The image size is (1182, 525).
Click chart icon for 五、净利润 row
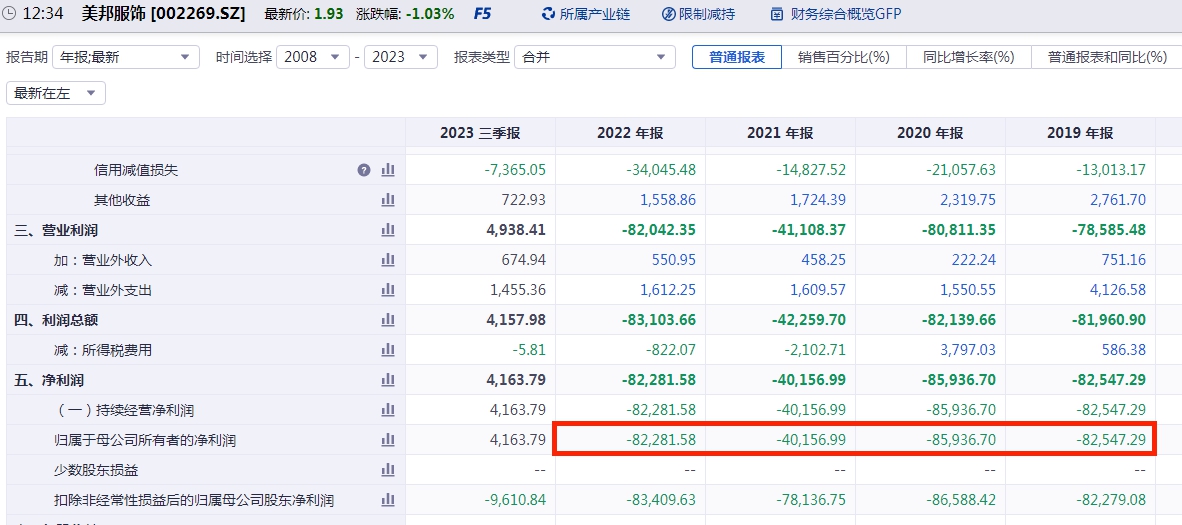[x=388, y=380]
